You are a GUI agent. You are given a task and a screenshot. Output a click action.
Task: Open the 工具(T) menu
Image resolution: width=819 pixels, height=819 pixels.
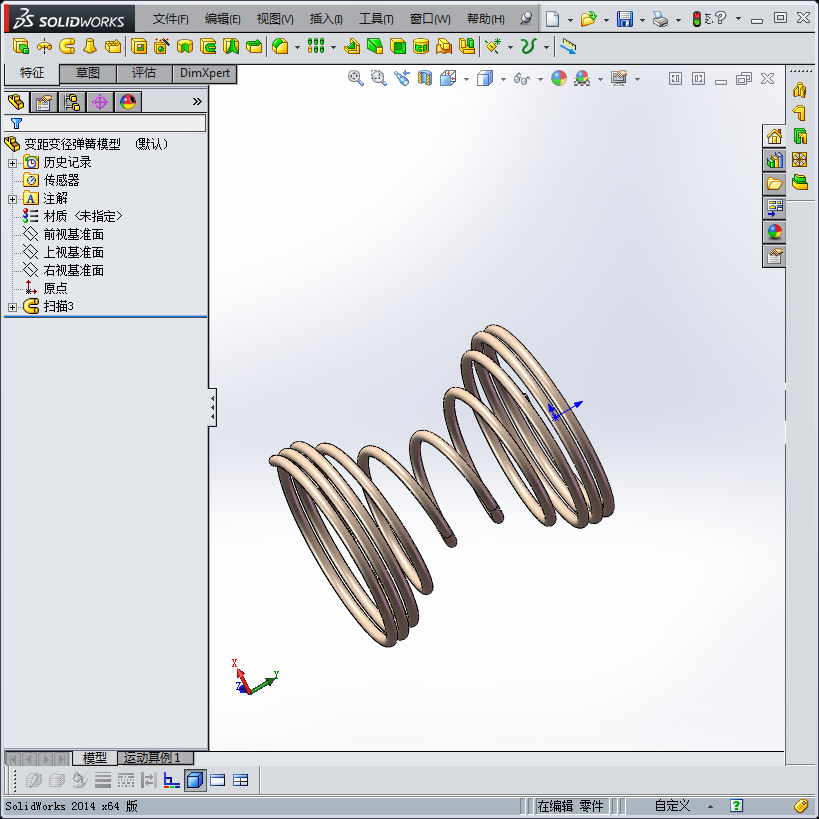tap(376, 19)
